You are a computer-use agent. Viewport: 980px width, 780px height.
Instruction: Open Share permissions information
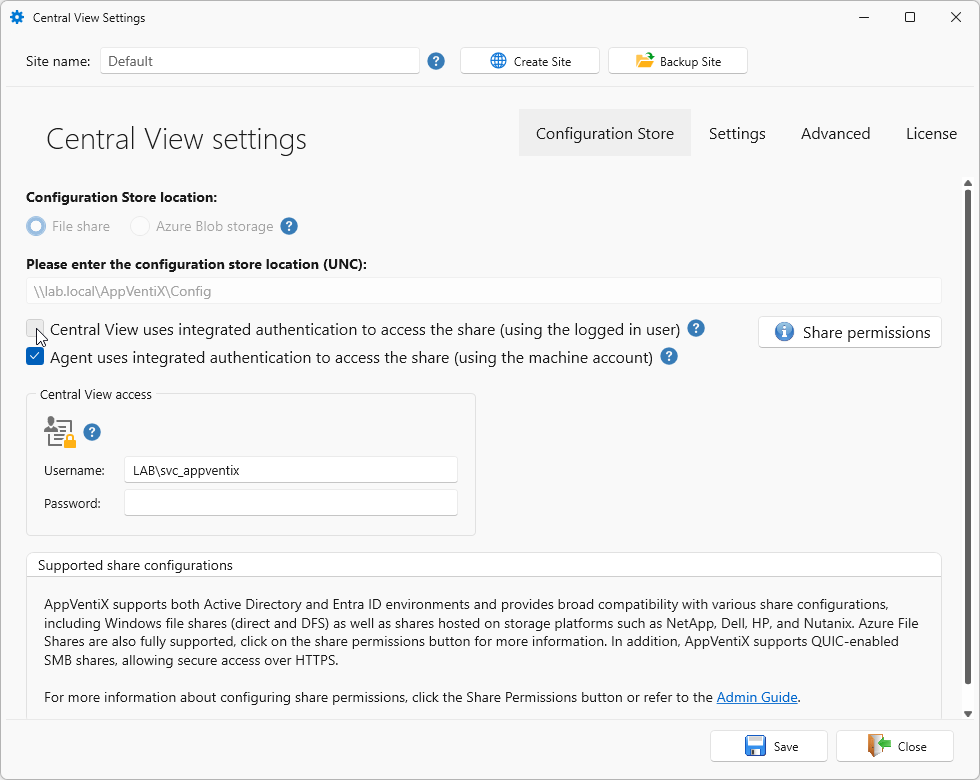pyautogui.click(x=849, y=332)
